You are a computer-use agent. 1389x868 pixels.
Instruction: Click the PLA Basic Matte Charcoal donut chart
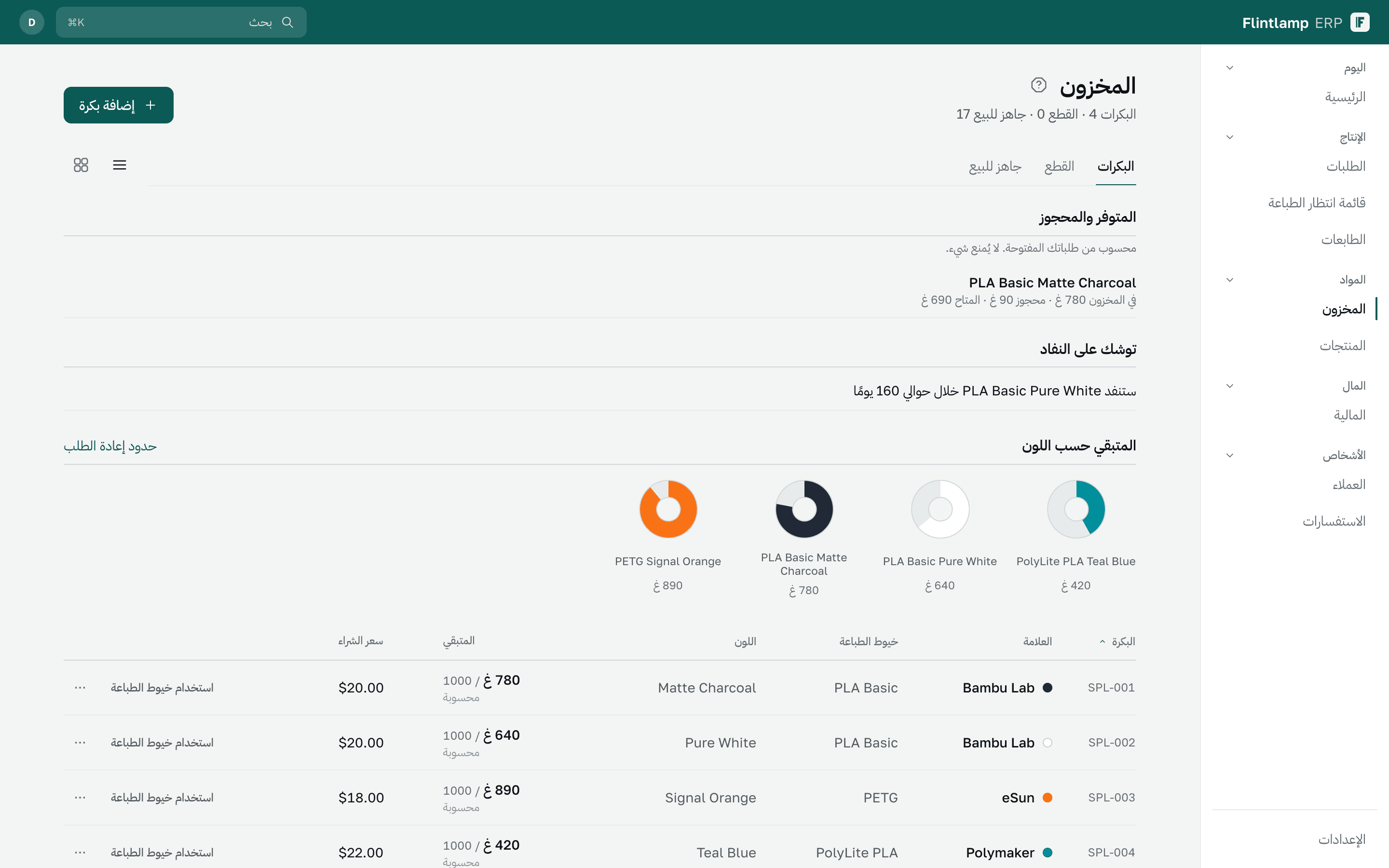(804, 509)
